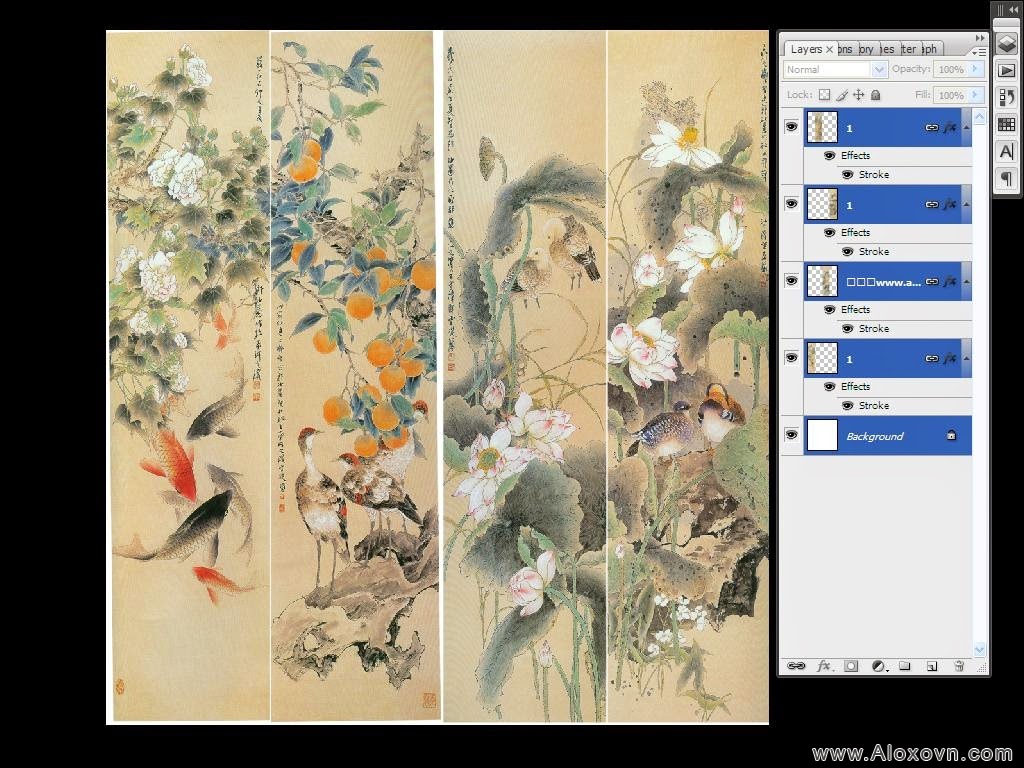
Task: Create a new group folder
Action: coord(904,665)
